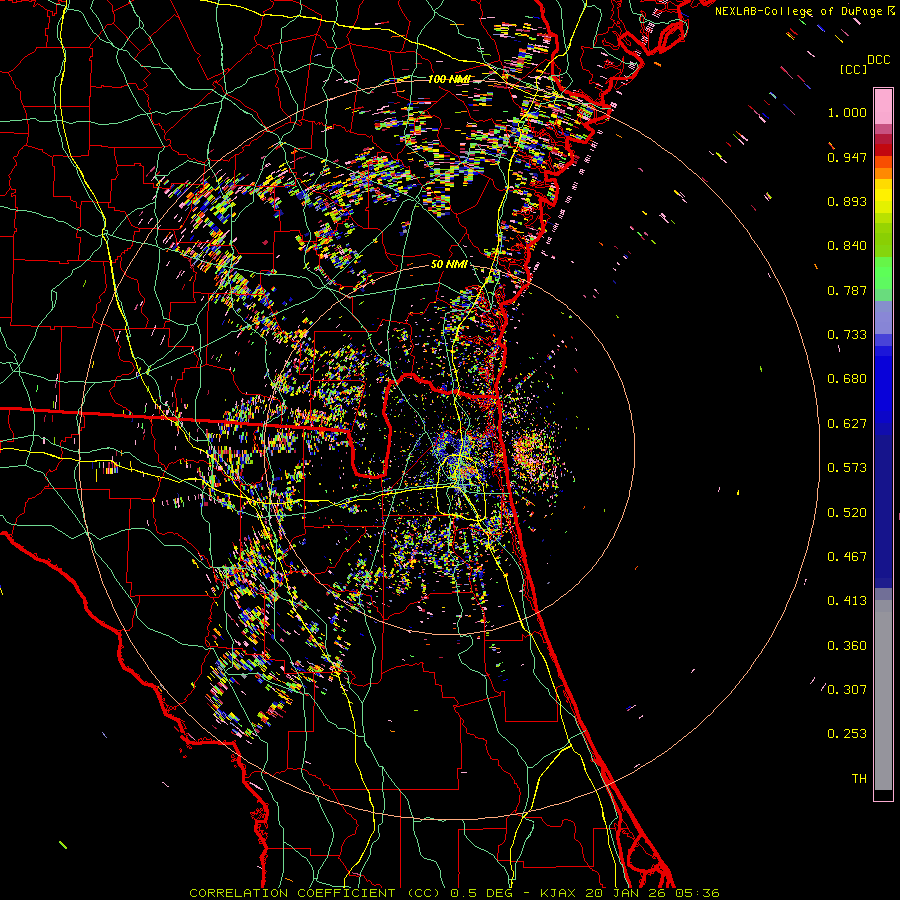Click the 0.360 scale value
900x900 pixels.
click(x=847, y=646)
